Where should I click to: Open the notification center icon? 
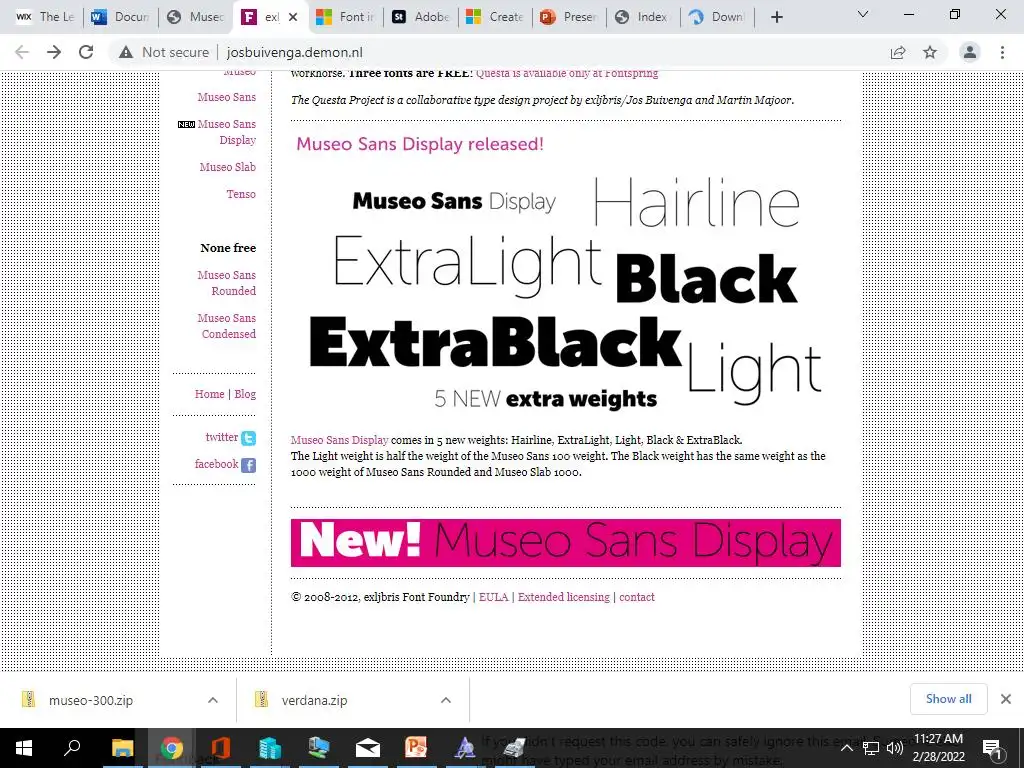click(x=993, y=748)
